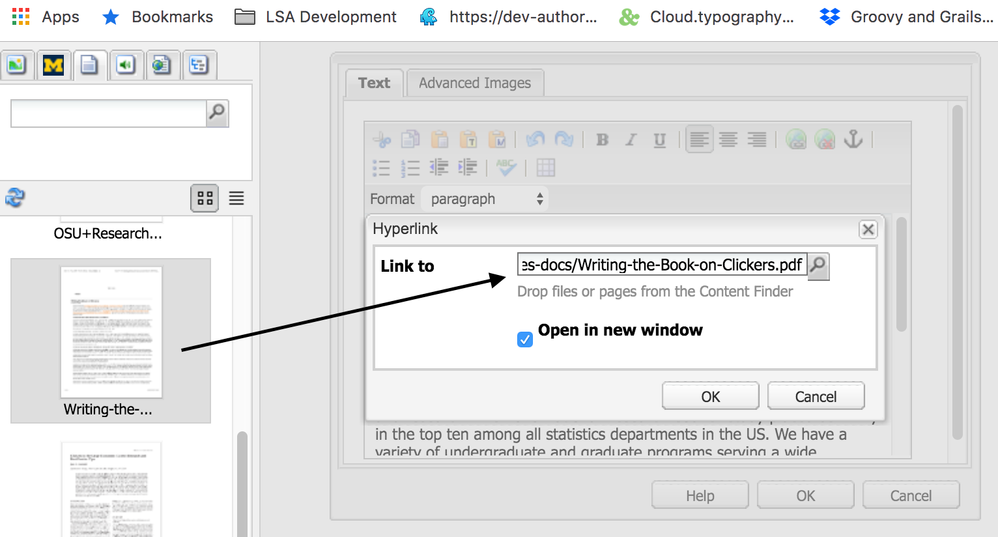Image resolution: width=998 pixels, height=537 pixels.
Task: Open the Advanced Images tab
Action: pyautogui.click(x=475, y=83)
